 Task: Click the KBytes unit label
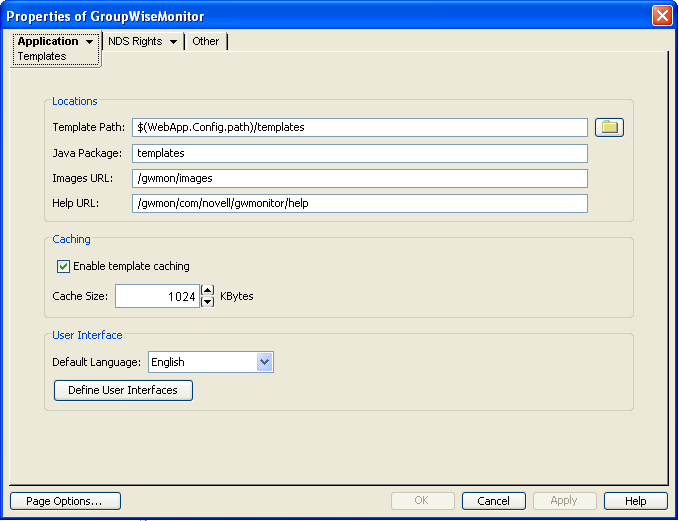[x=237, y=296]
